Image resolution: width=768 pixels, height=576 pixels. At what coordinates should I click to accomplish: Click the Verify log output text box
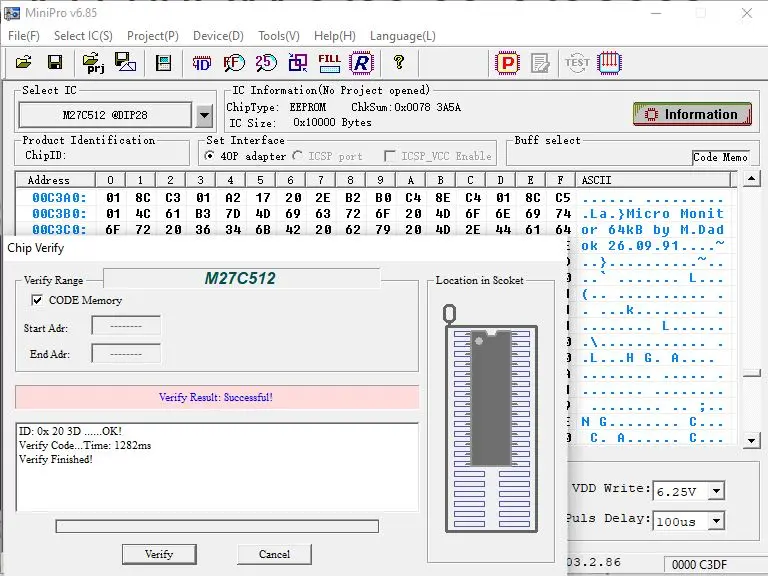pyautogui.click(x=217, y=467)
